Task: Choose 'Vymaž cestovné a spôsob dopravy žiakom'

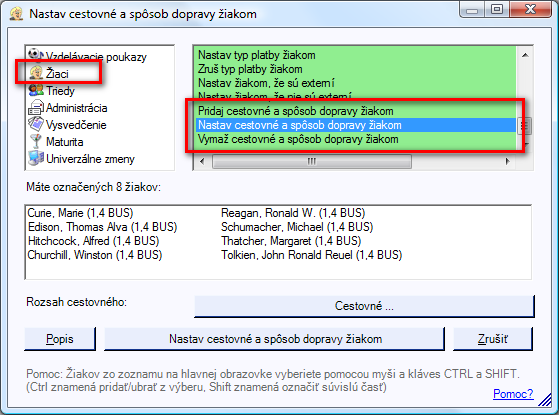Action: coord(298,139)
